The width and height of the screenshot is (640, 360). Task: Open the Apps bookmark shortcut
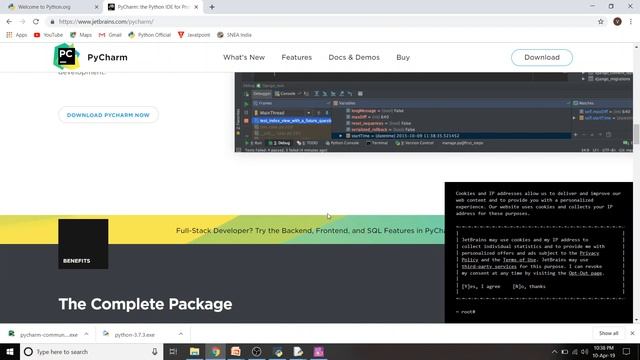(x=16, y=35)
